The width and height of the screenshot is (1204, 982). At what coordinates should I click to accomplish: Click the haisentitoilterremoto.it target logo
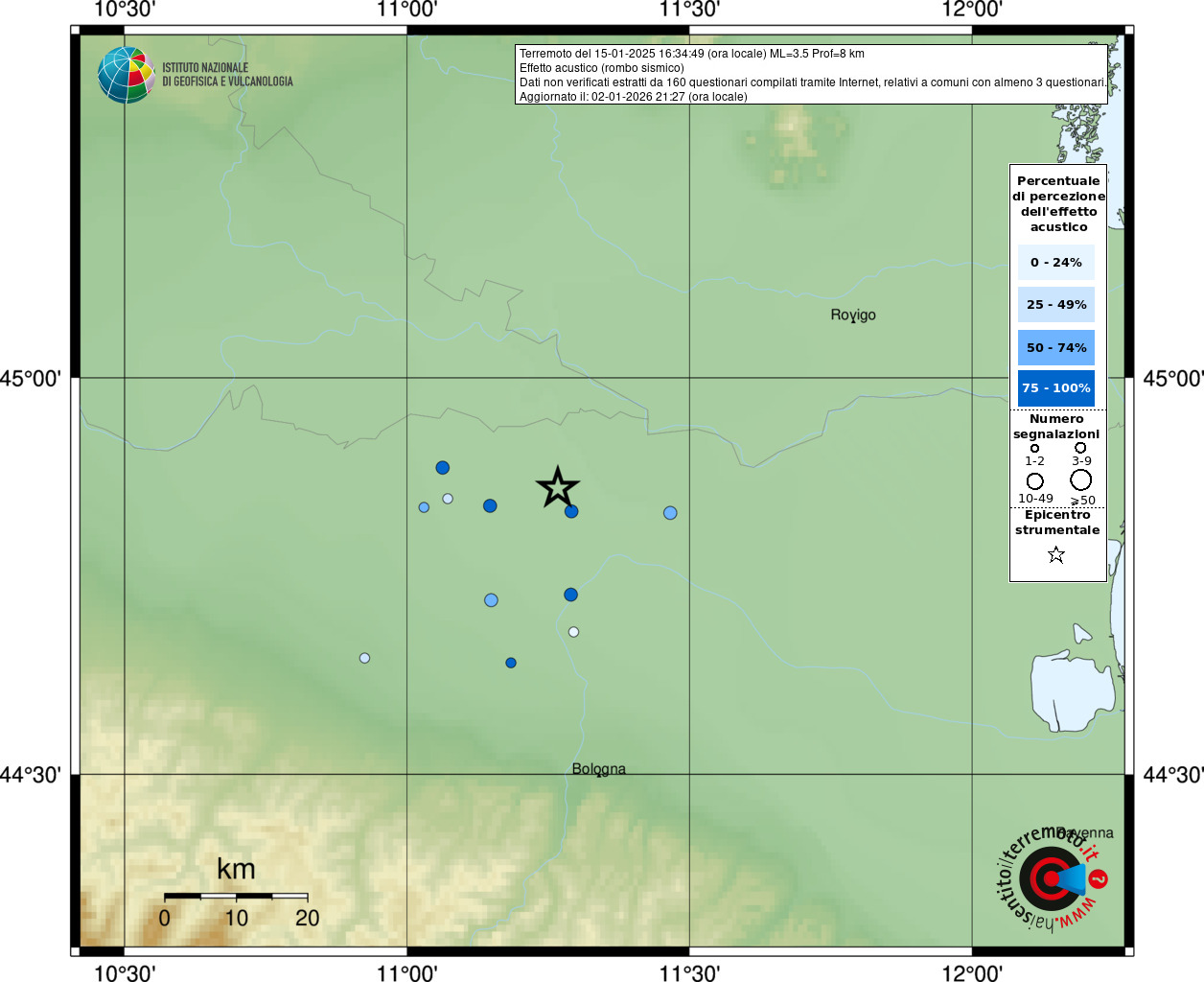click(1053, 877)
